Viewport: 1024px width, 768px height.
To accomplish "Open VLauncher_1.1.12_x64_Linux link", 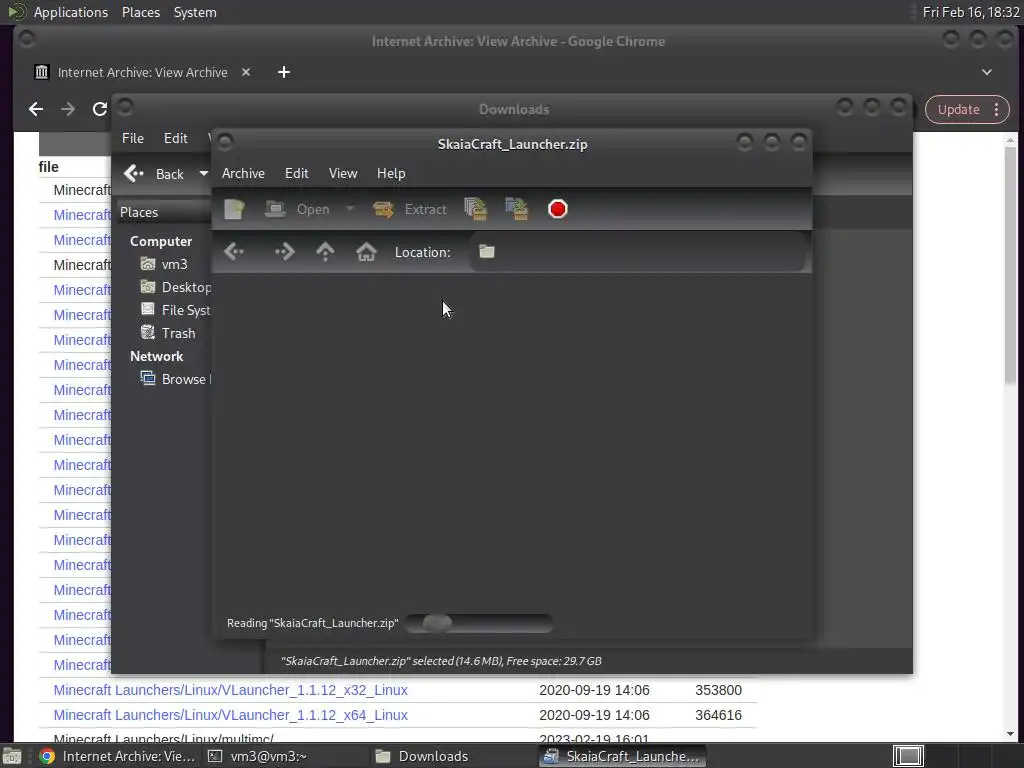I will [231, 715].
